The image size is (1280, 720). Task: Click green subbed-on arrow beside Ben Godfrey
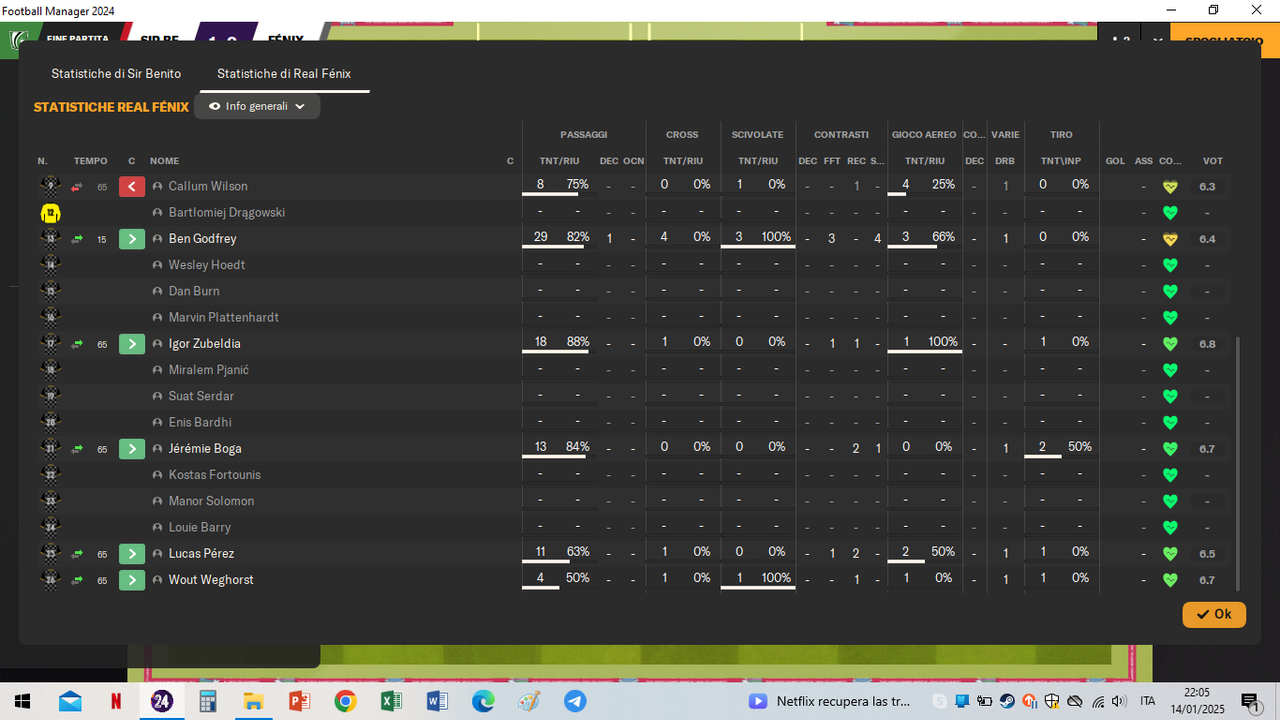pos(132,239)
